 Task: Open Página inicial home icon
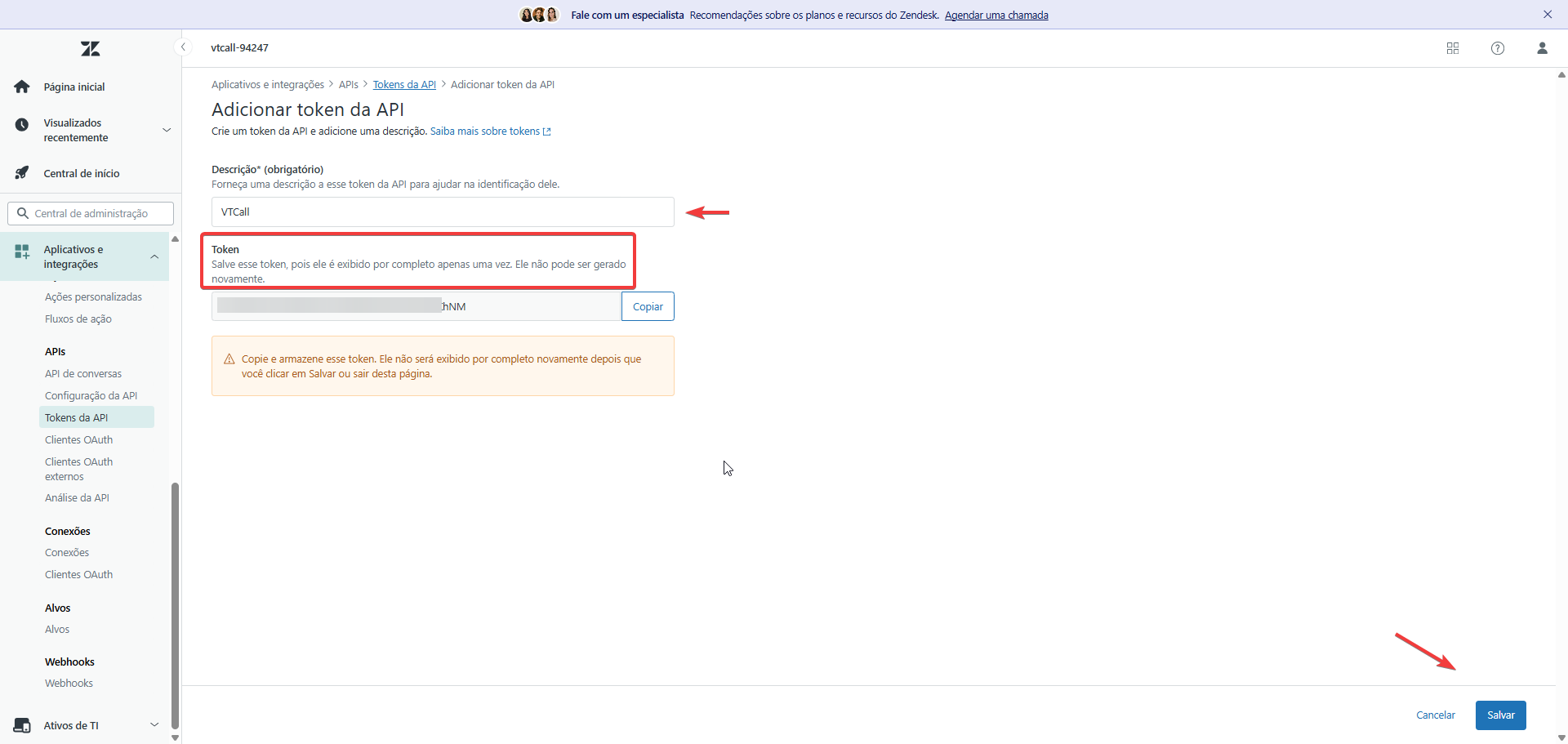22,86
